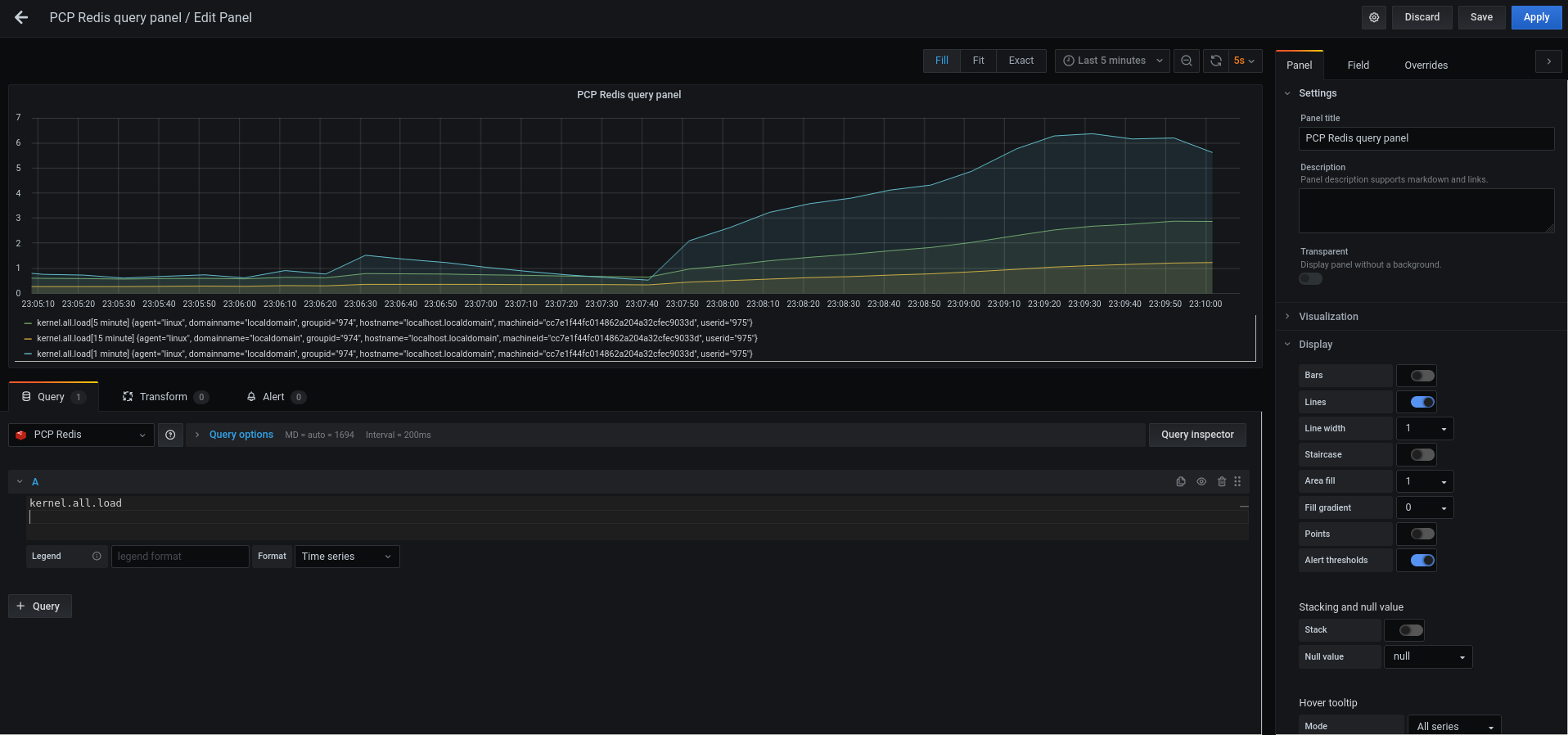
Task: Collapse the Display section
Action: click(x=1315, y=345)
